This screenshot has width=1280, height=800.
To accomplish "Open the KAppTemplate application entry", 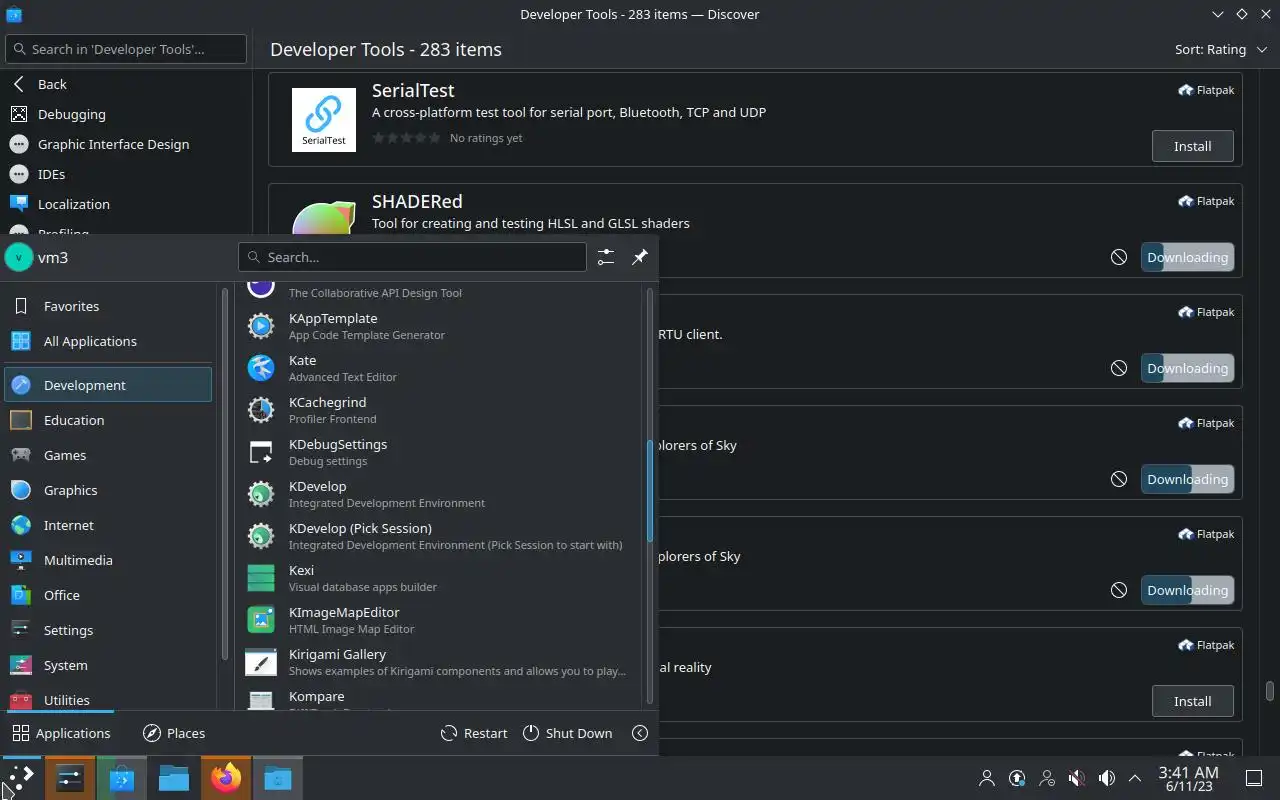I will pos(440,326).
